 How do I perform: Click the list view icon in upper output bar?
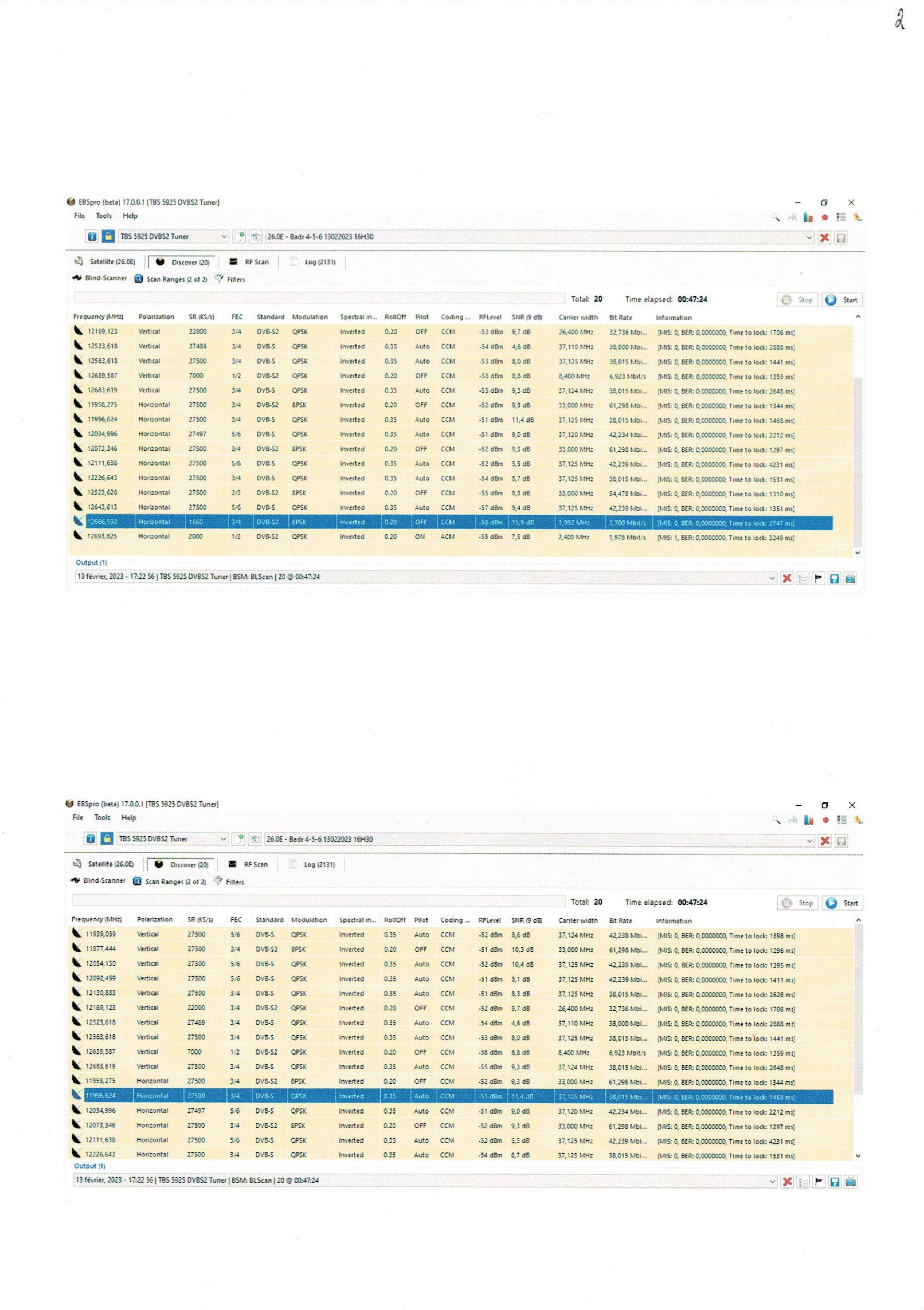coord(802,579)
